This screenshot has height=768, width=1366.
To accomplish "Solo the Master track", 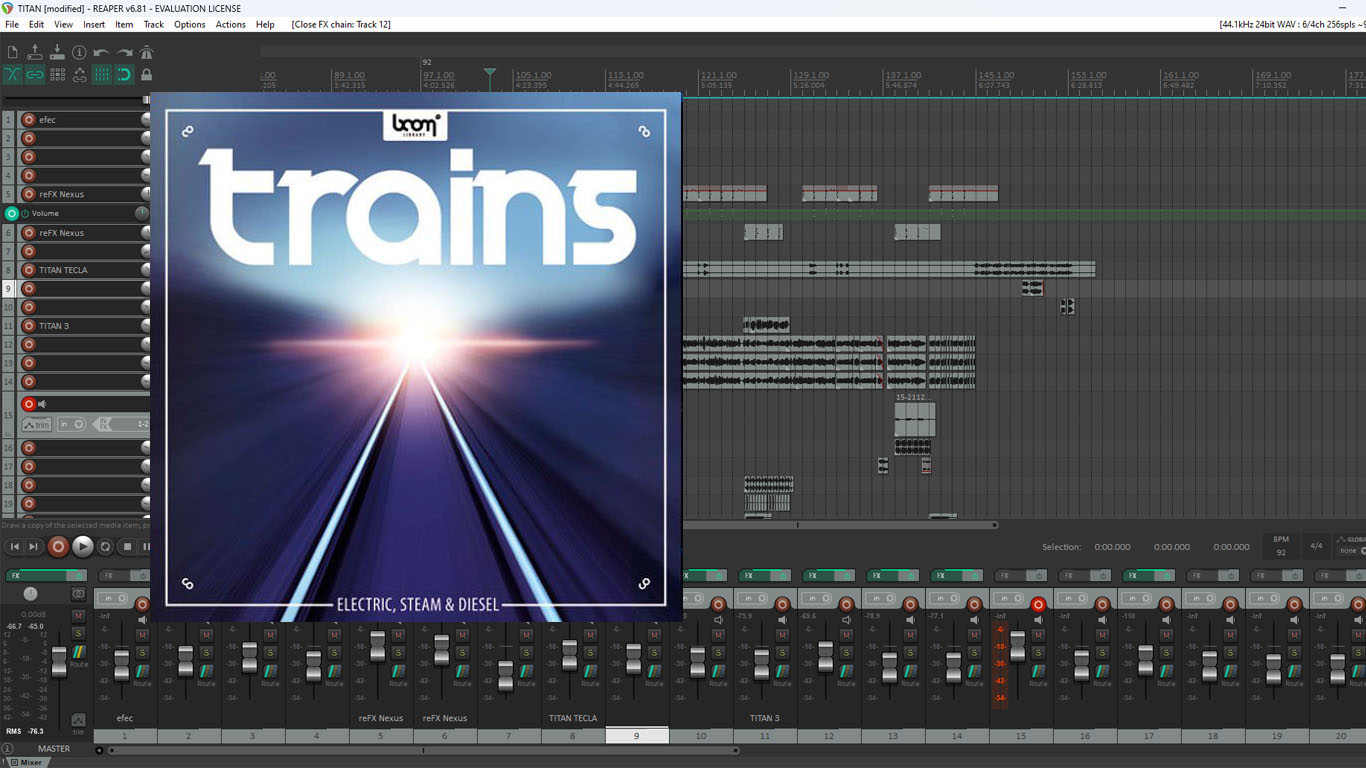I will pyautogui.click(x=78, y=634).
